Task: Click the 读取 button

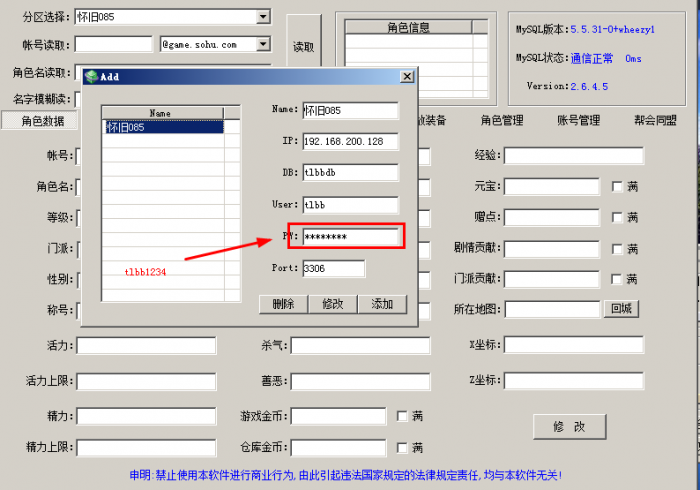Action: click(303, 47)
